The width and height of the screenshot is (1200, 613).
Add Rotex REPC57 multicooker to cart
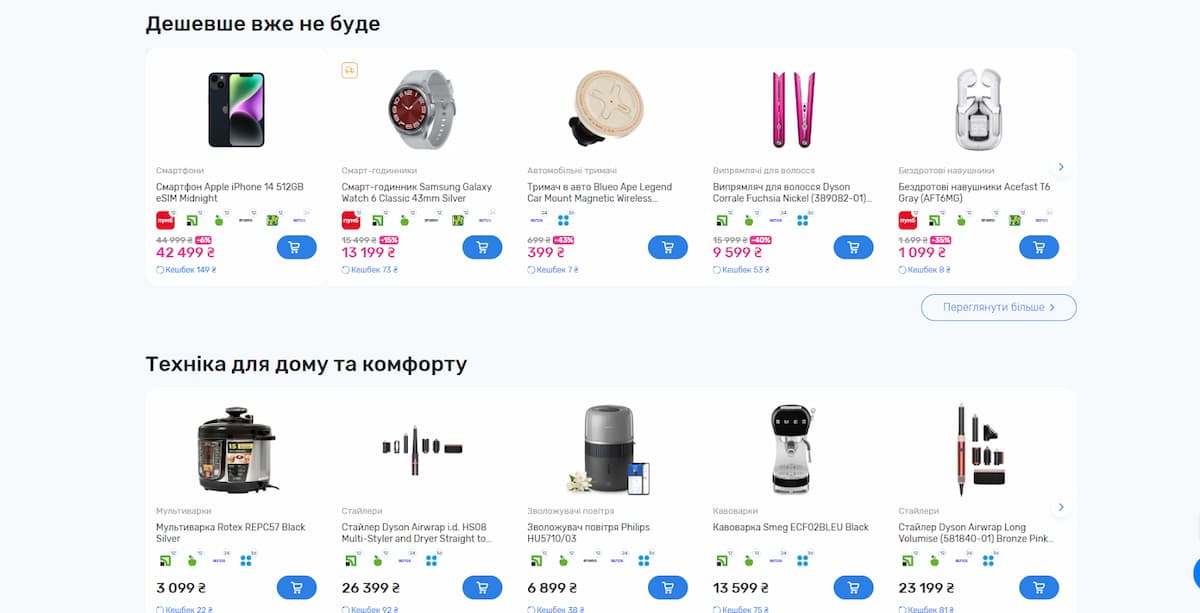coord(296,588)
